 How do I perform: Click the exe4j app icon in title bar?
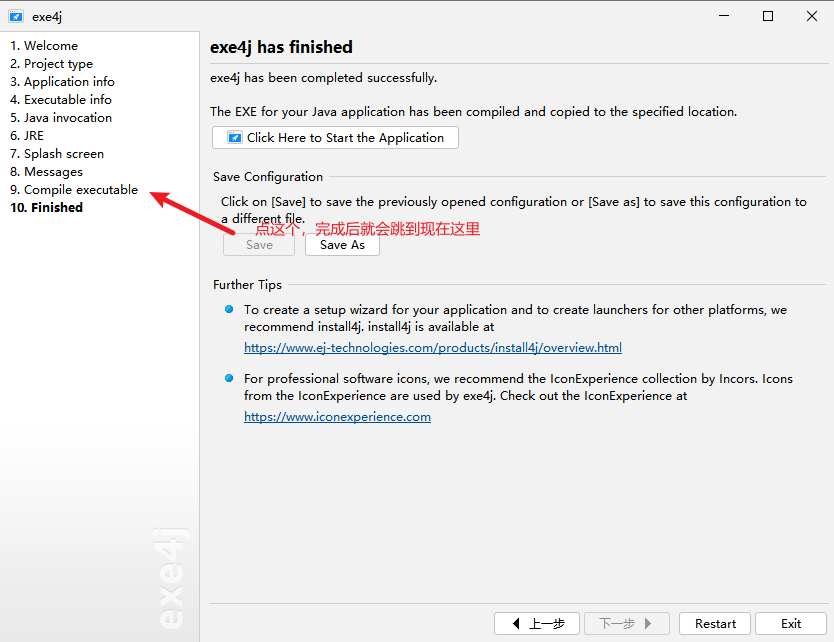[16, 16]
